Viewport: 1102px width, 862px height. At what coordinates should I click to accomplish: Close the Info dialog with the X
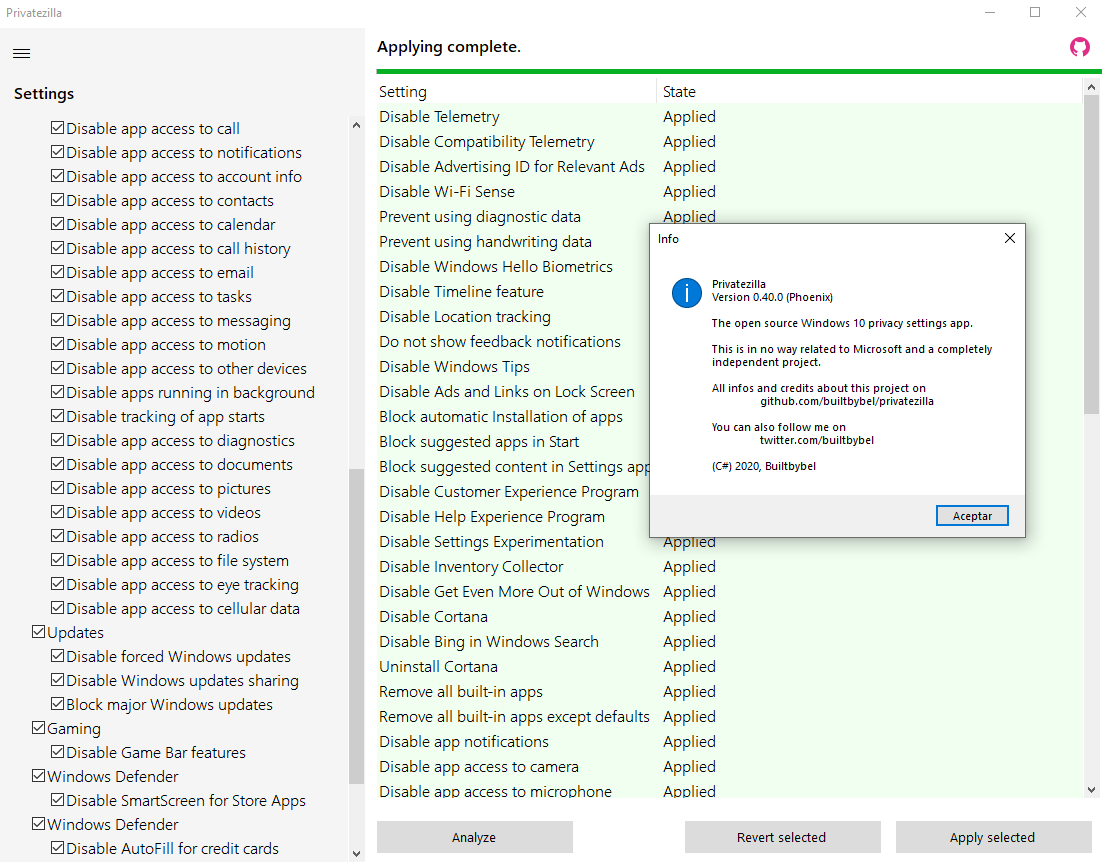tap(1010, 238)
